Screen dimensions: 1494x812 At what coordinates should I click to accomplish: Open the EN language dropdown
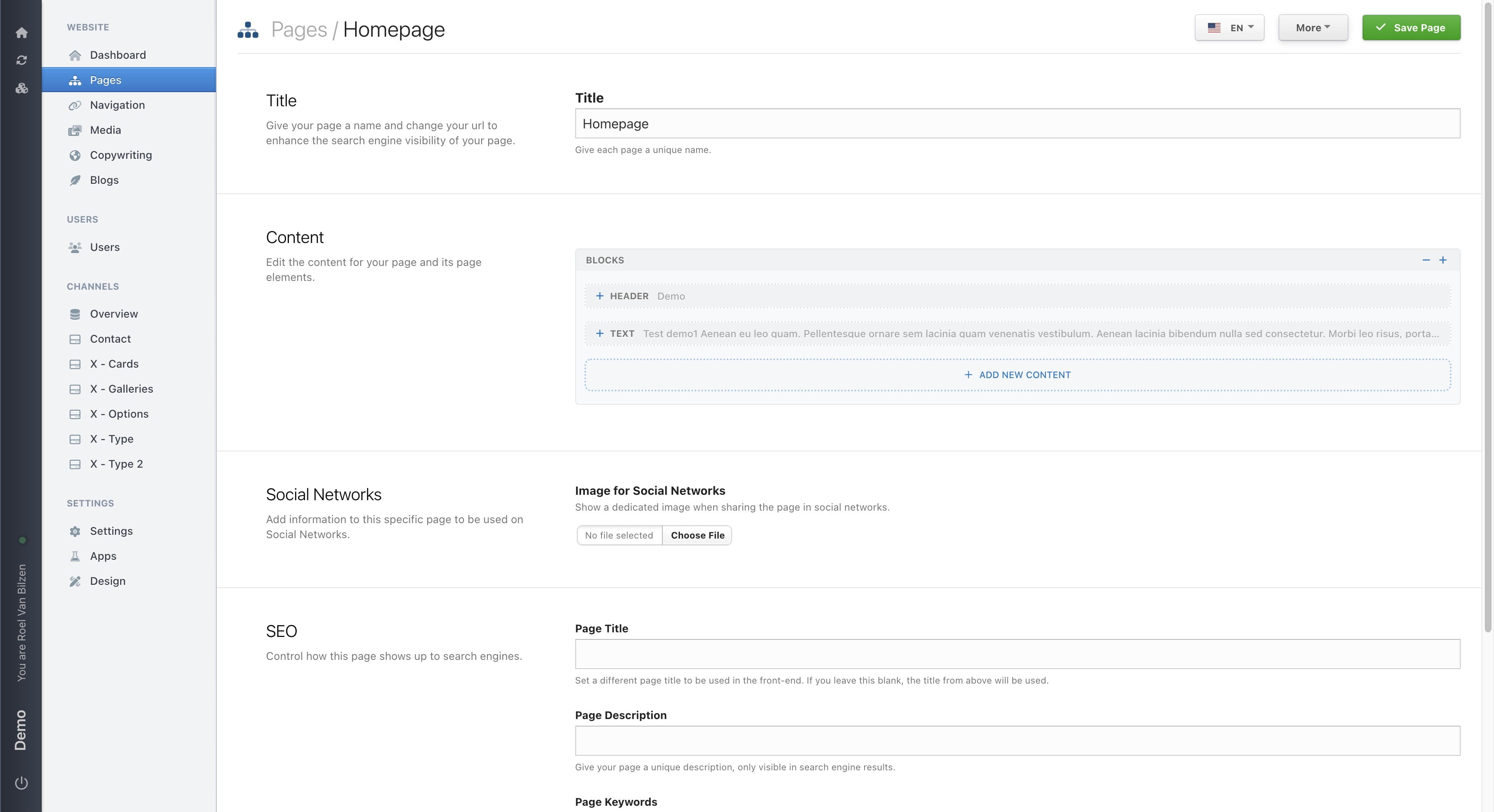pos(1229,28)
